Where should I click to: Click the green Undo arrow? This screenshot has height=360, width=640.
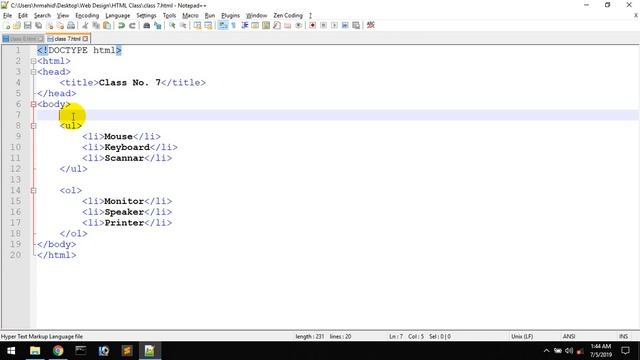point(121,25)
